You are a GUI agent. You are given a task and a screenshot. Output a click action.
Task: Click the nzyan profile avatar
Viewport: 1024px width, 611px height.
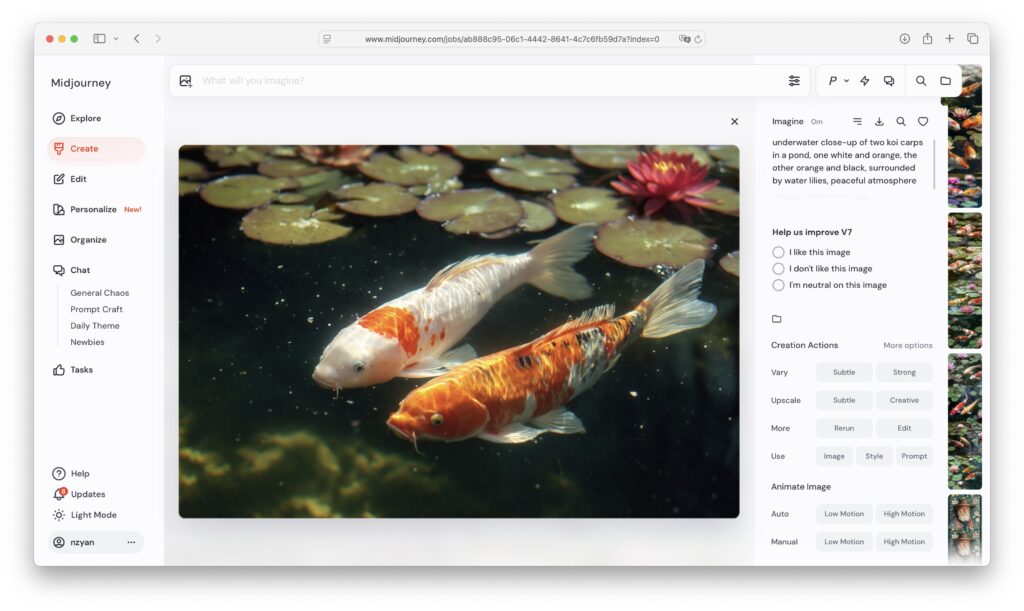pos(59,542)
